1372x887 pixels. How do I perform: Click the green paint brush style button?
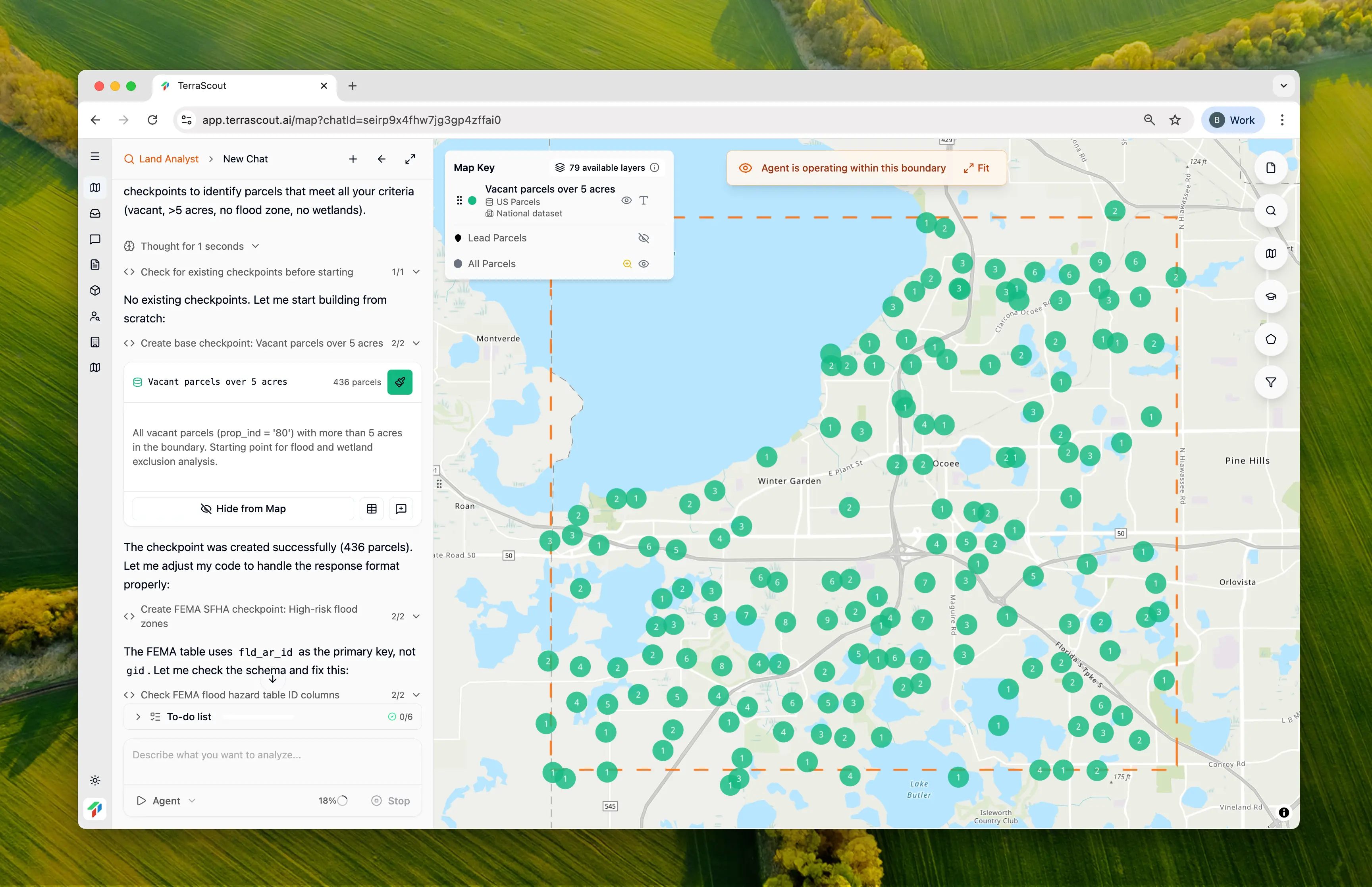pyautogui.click(x=399, y=382)
